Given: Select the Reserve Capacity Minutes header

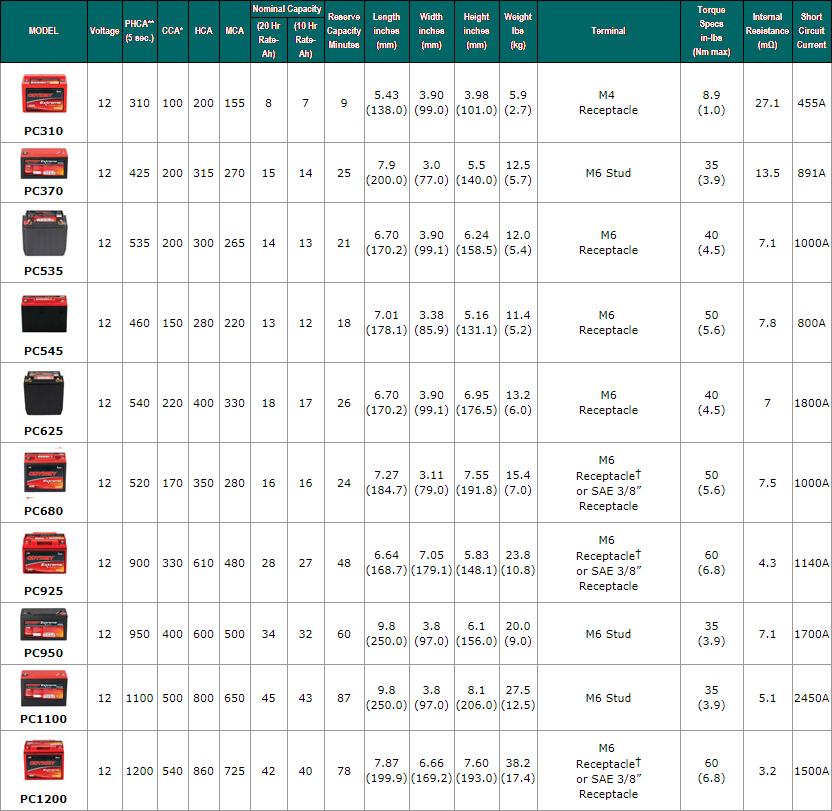Looking at the screenshot, I should 344,31.
